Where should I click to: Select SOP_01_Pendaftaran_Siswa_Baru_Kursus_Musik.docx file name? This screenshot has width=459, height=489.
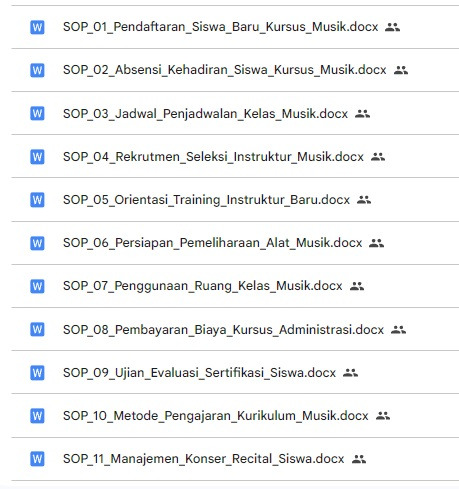pos(221,27)
